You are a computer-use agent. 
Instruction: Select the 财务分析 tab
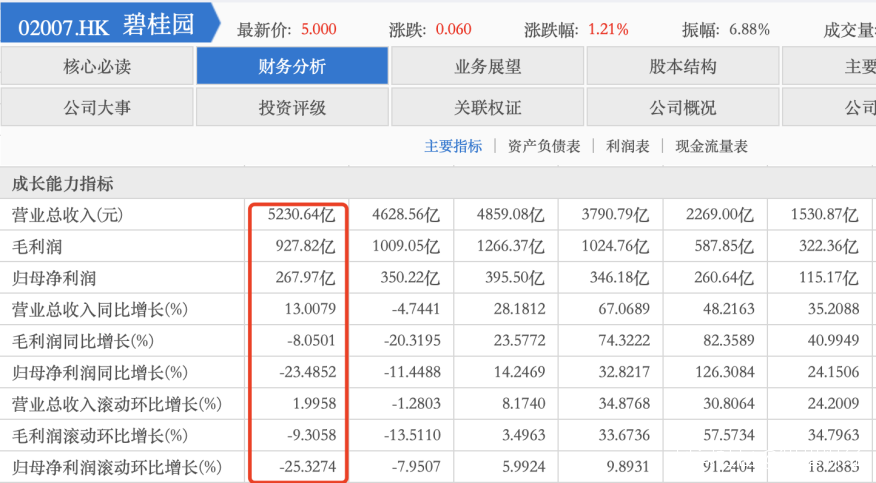292,66
